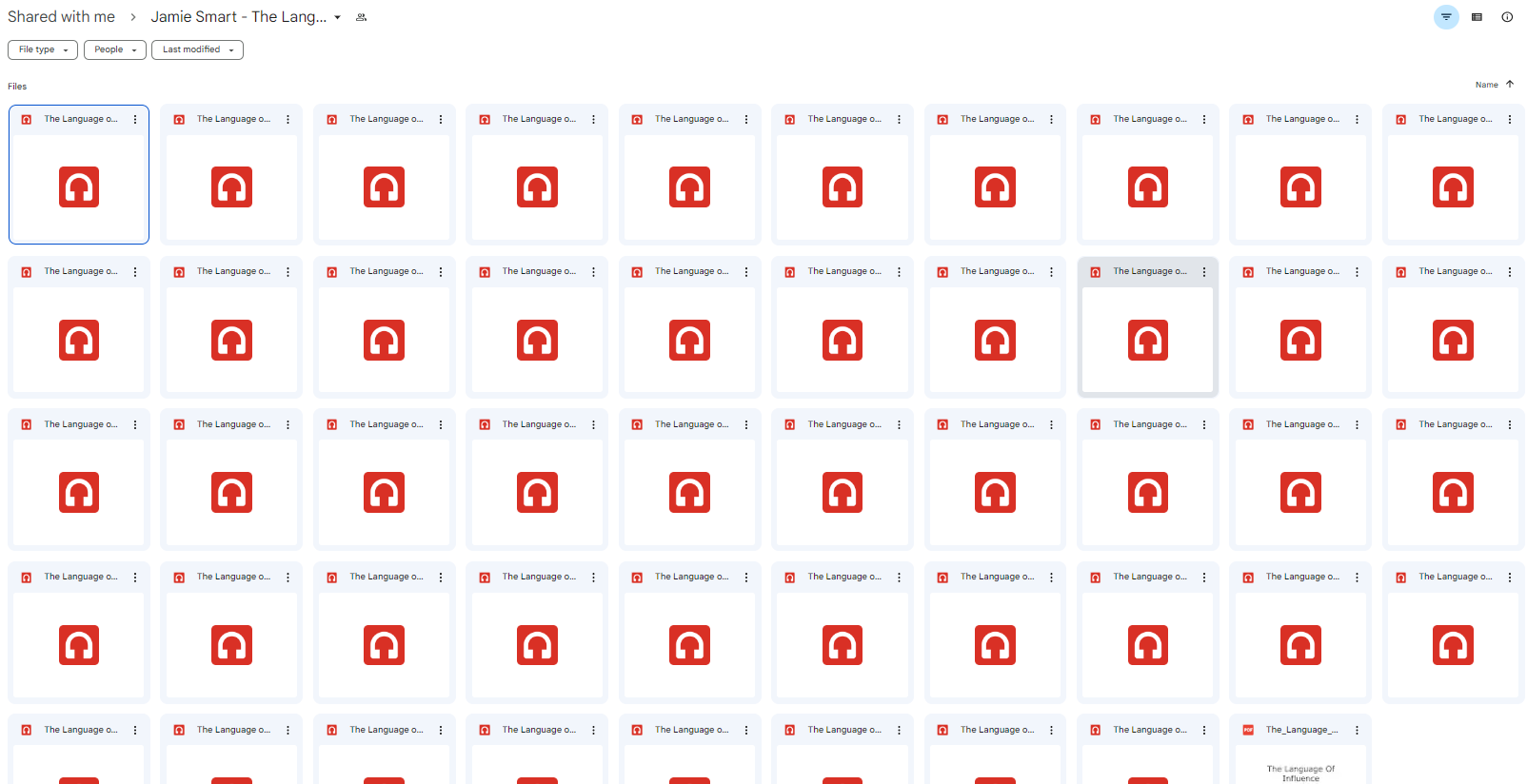The width and height of the screenshot is (1527, 784).
Task: Go back to Shared with me
Action: point(61,17)
